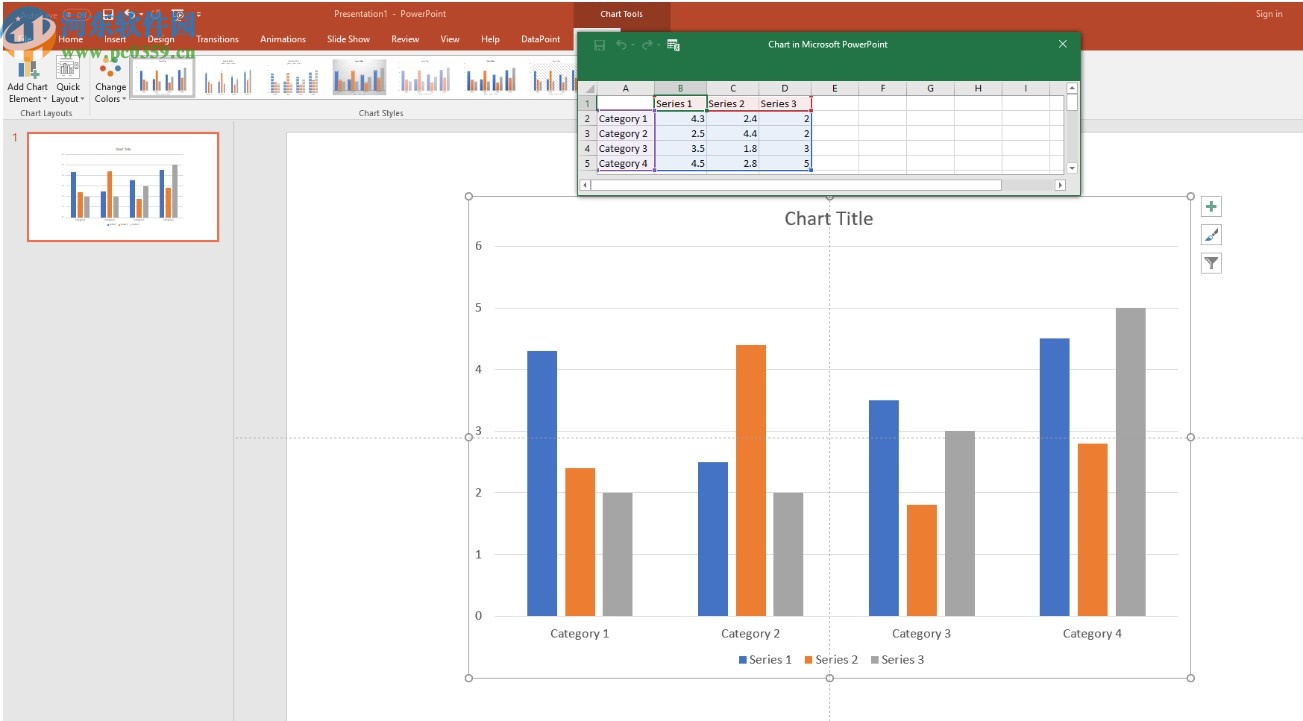
Task: Click the data sheet's horizontal scrollbar thumb
Action: 796,185
